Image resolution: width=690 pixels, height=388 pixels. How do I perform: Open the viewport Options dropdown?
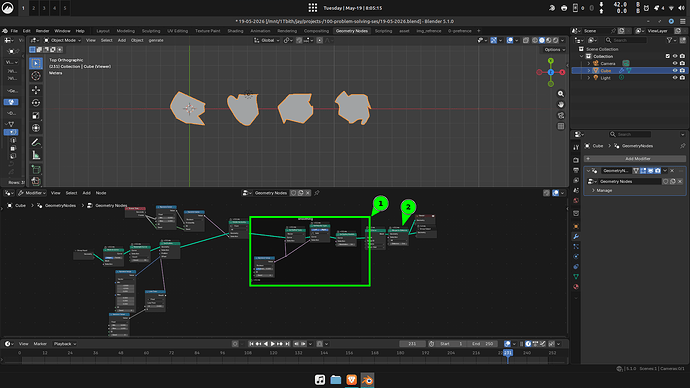point(554,50)
